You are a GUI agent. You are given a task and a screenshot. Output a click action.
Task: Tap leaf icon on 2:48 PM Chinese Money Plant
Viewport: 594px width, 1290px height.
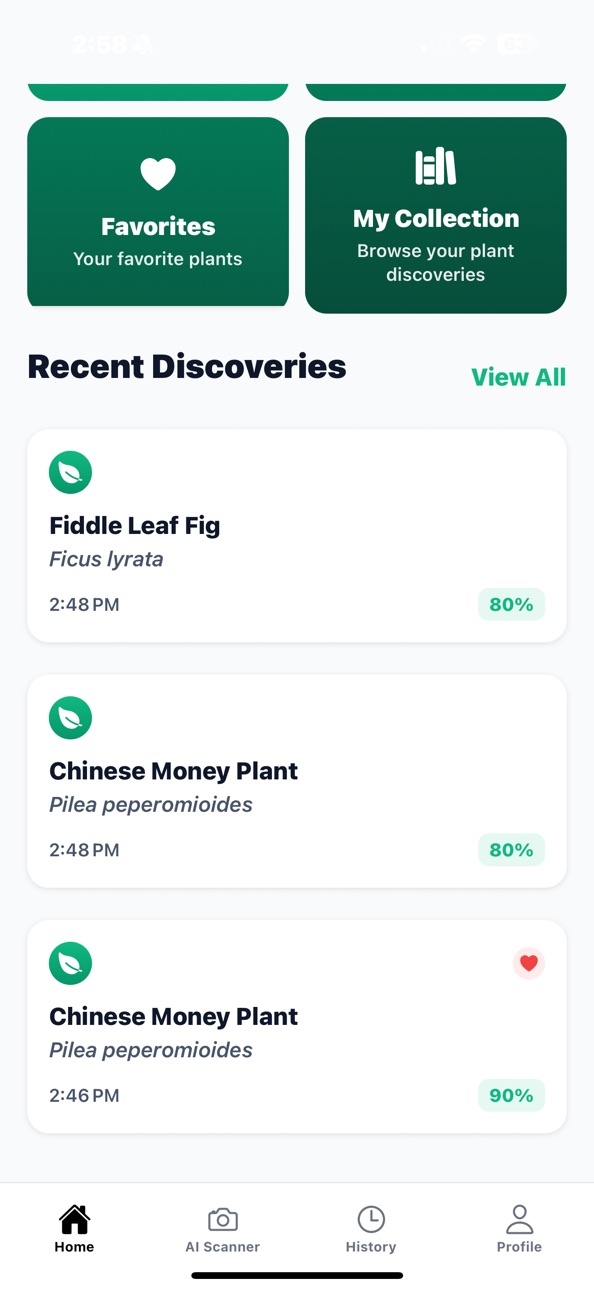click(x=70, y=718)
